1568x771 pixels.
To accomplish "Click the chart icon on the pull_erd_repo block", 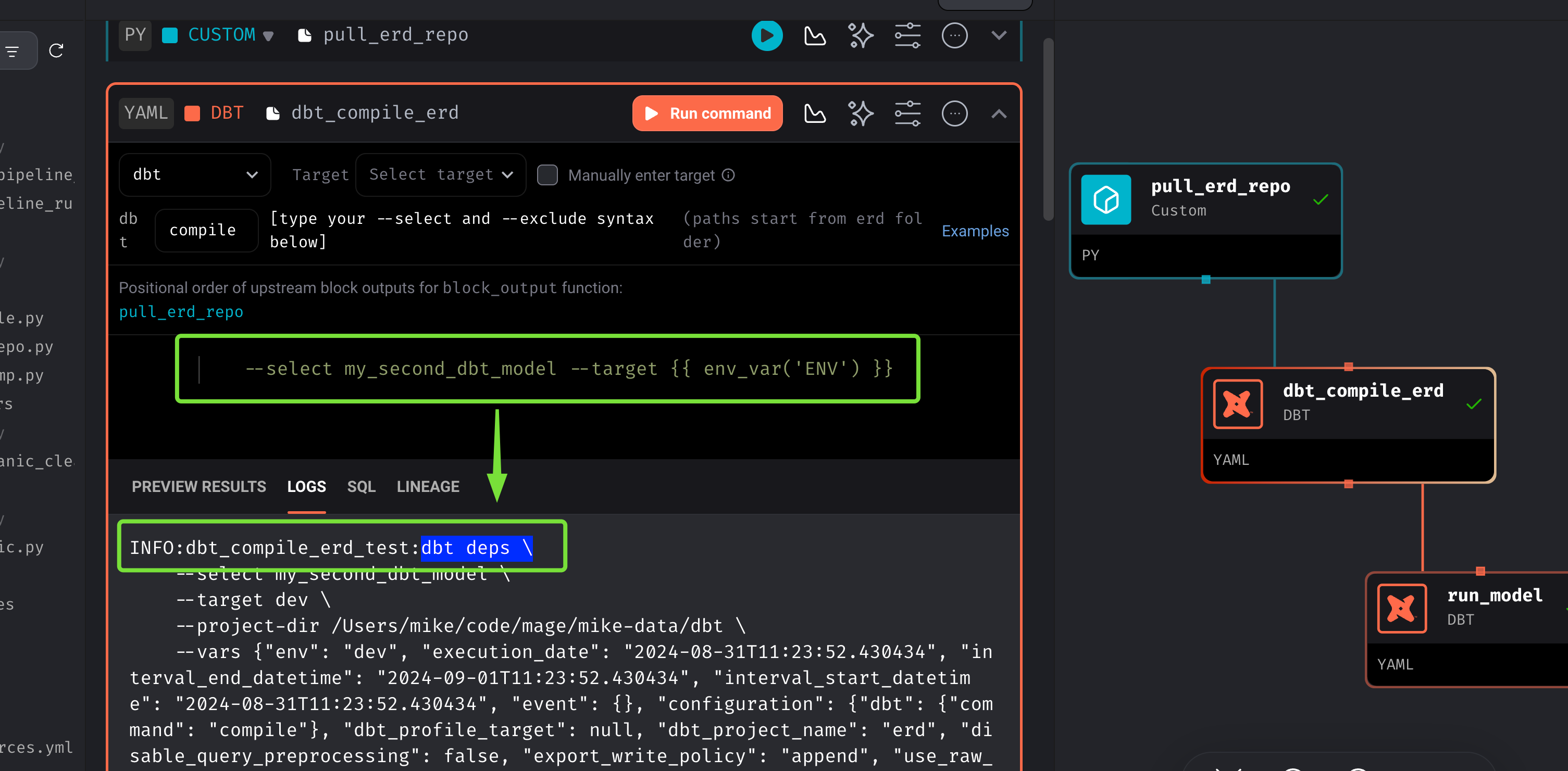I will pos(814,36).
